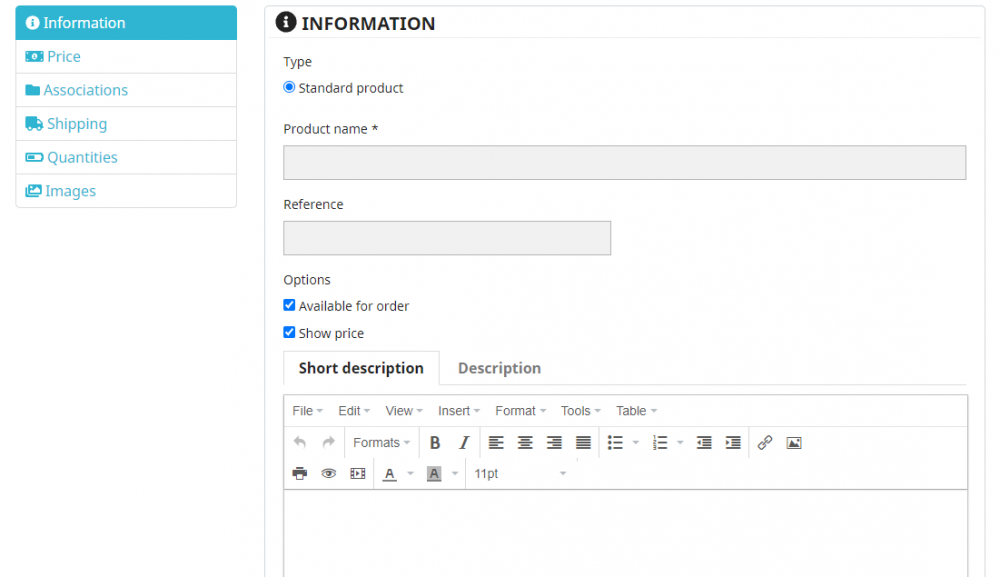Click the print icon in editor toolbar

pyautogui.click(x=299, y=474)
